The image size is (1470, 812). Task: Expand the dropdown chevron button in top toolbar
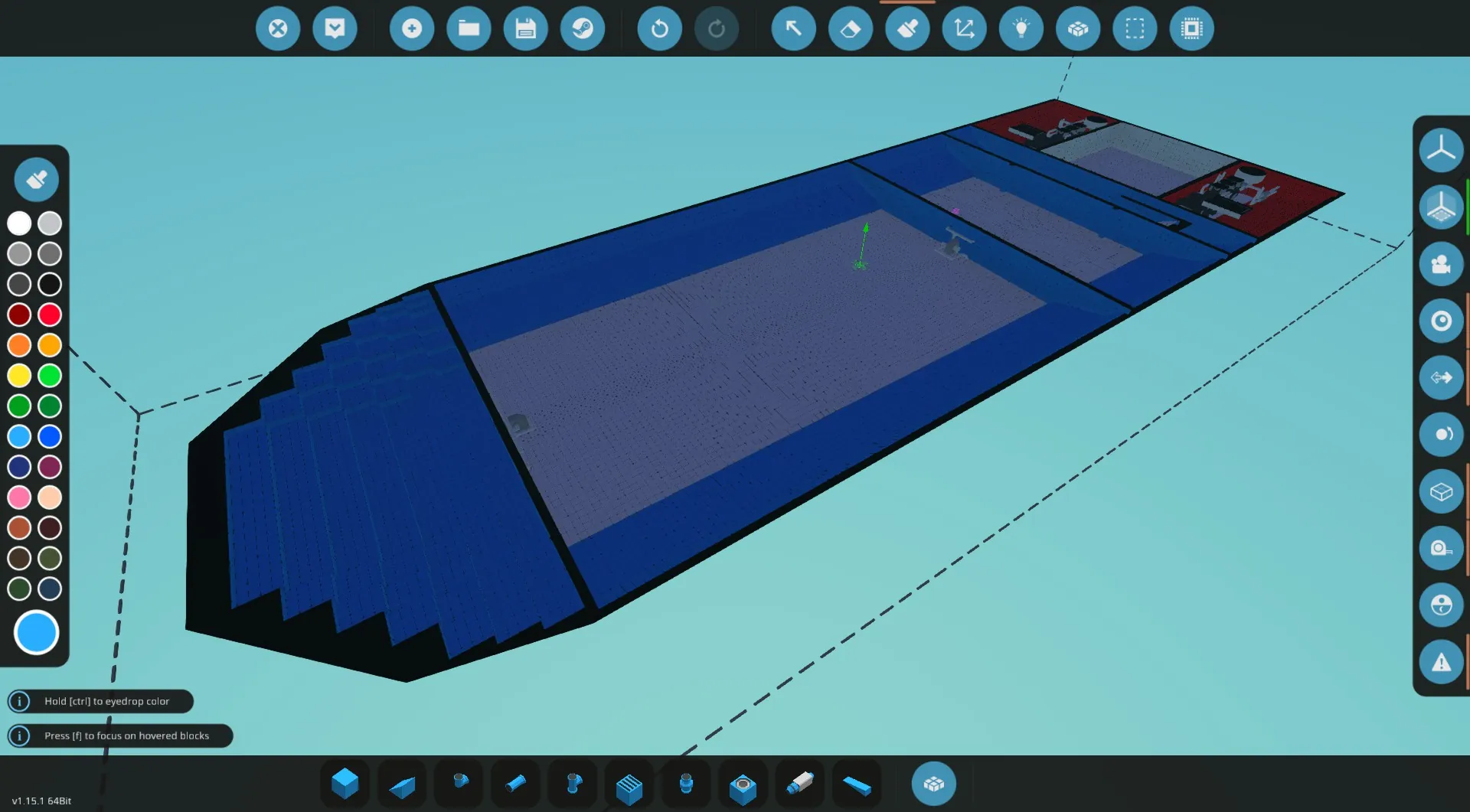pos(335,29)
